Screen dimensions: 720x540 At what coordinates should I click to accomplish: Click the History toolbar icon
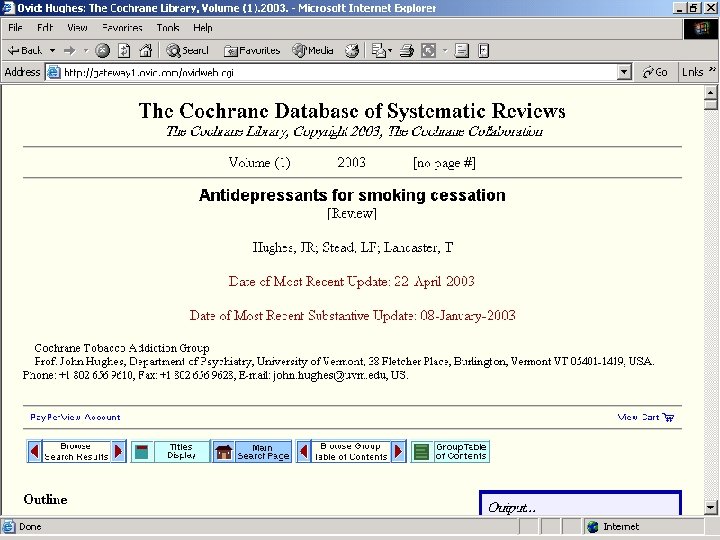point(352,51)
